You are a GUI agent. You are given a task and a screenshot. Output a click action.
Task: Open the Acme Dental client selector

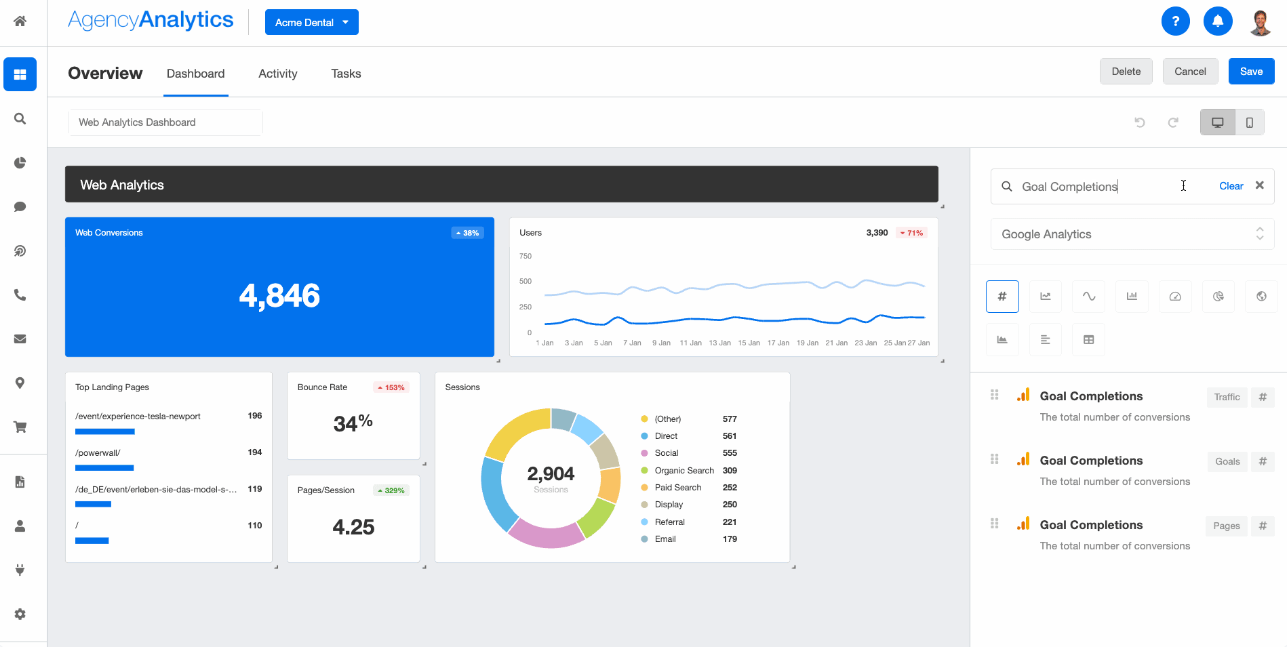[x=311, y=20]
